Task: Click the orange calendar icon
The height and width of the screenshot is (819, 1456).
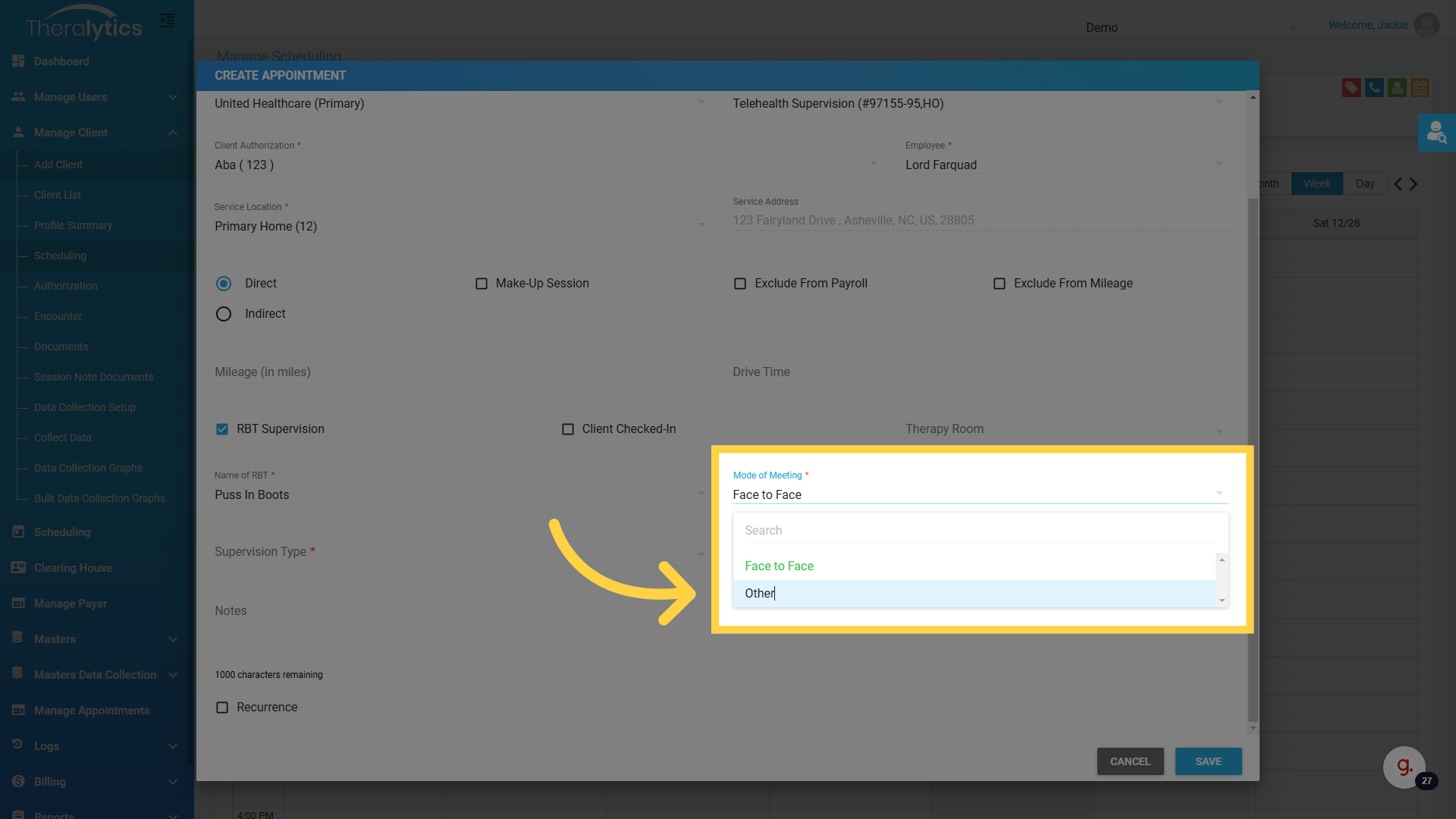Action: [1420, 88]
